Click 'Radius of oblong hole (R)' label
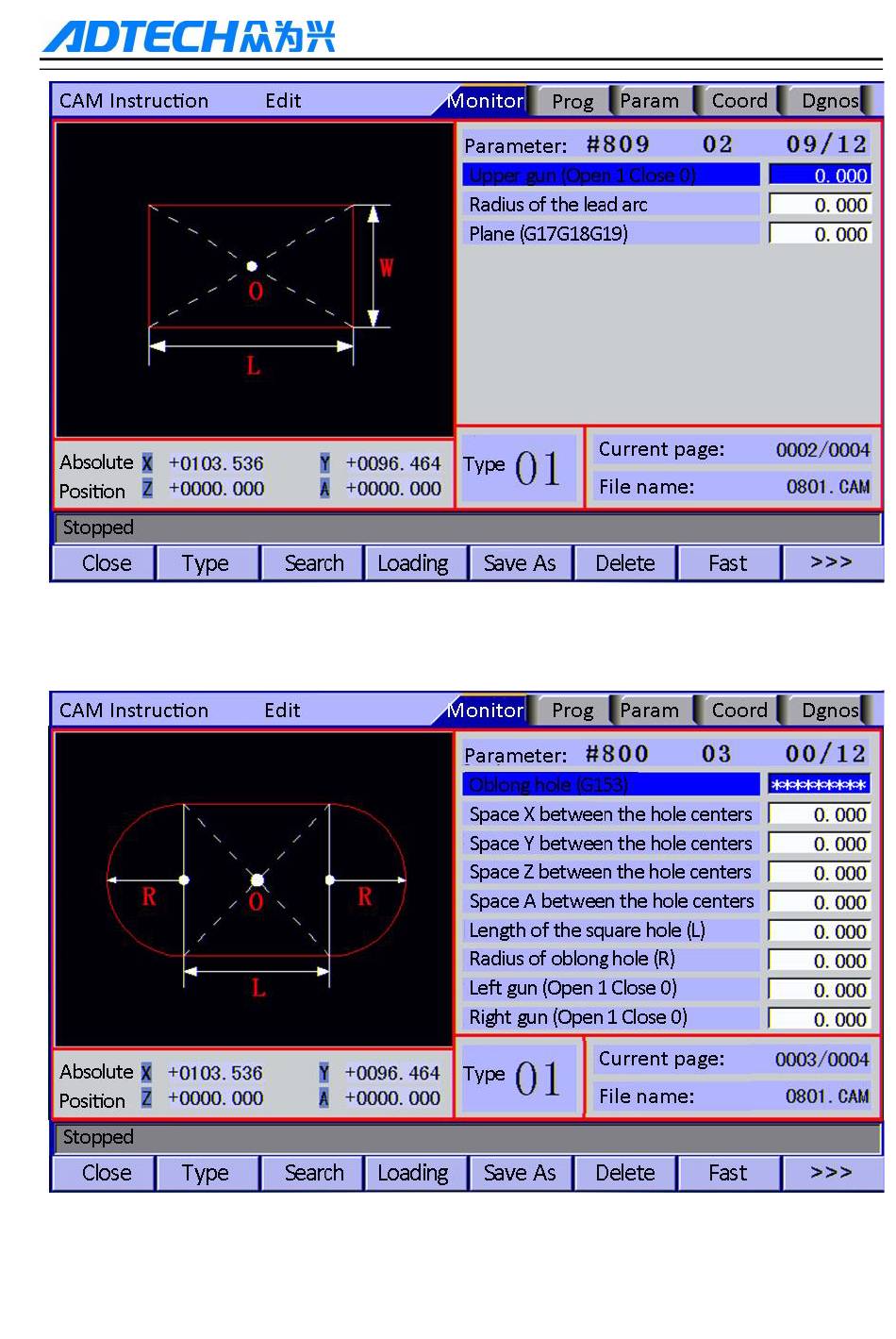This screenshot has width=896, height=1339. point(611,960)
